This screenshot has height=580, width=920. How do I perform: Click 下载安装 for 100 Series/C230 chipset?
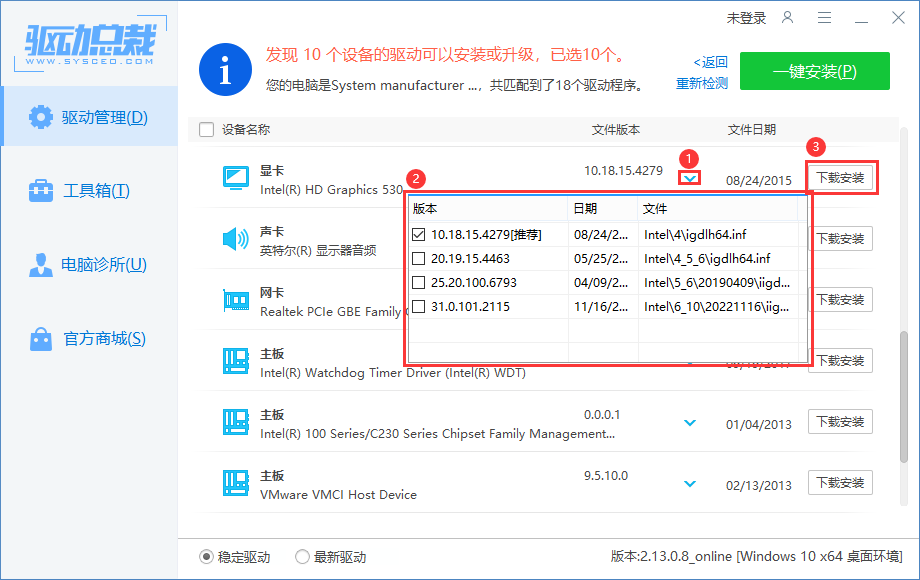pyautogui.click(x=840, y=422)
